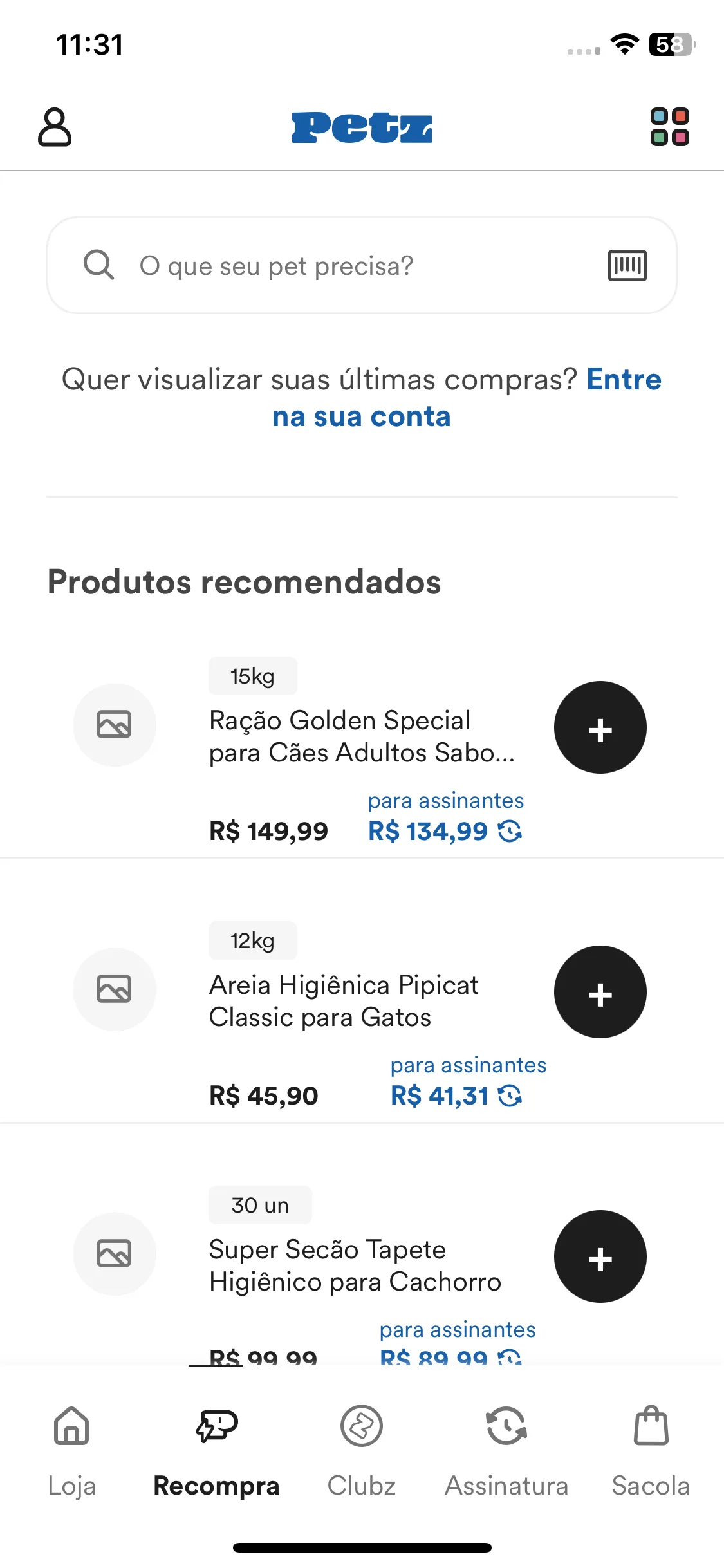Tap the search magnifier icon
This screenshot has width=724, height=1568.
click(98, 265)
